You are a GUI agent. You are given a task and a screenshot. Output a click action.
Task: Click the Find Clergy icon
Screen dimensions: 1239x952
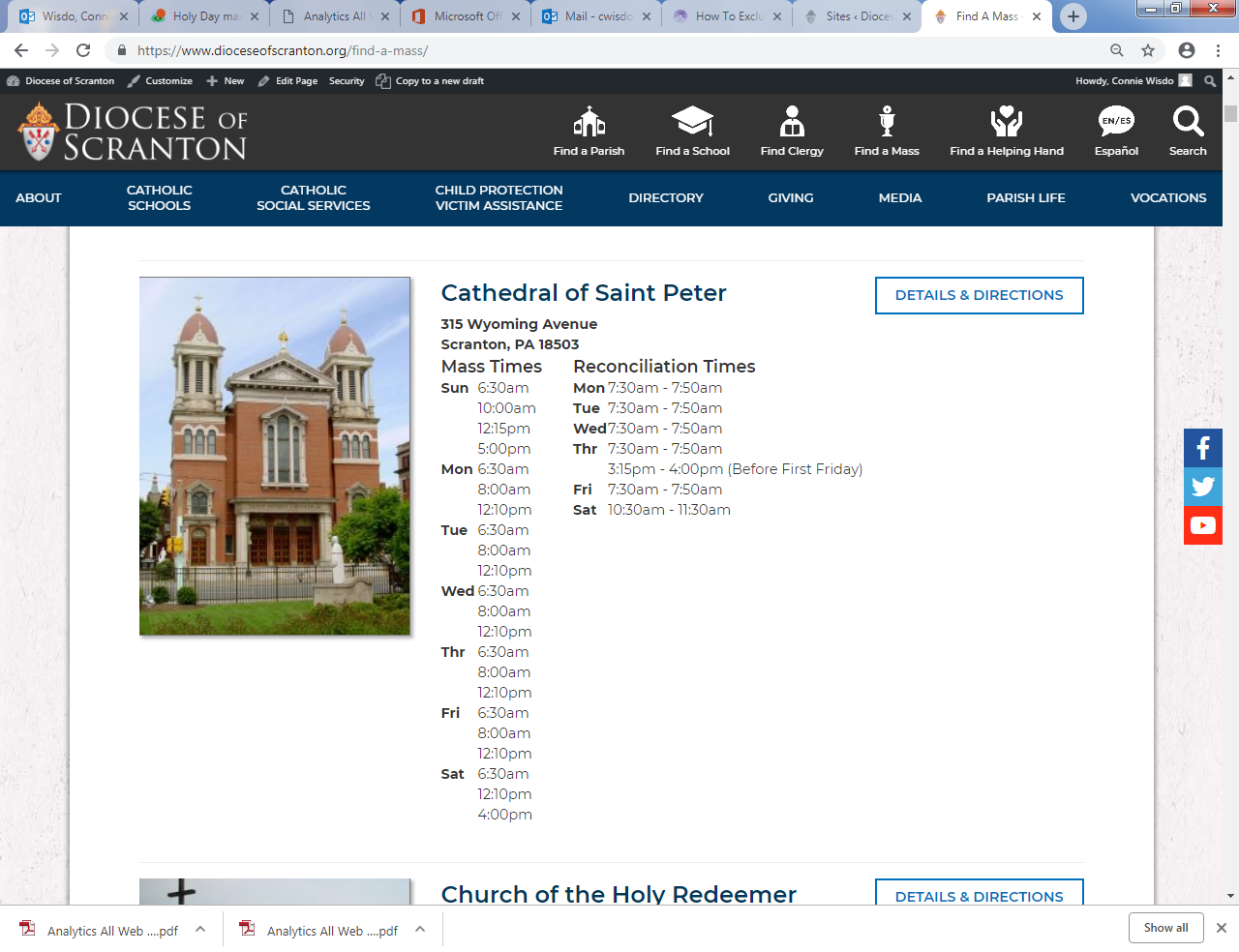[792, 122]
